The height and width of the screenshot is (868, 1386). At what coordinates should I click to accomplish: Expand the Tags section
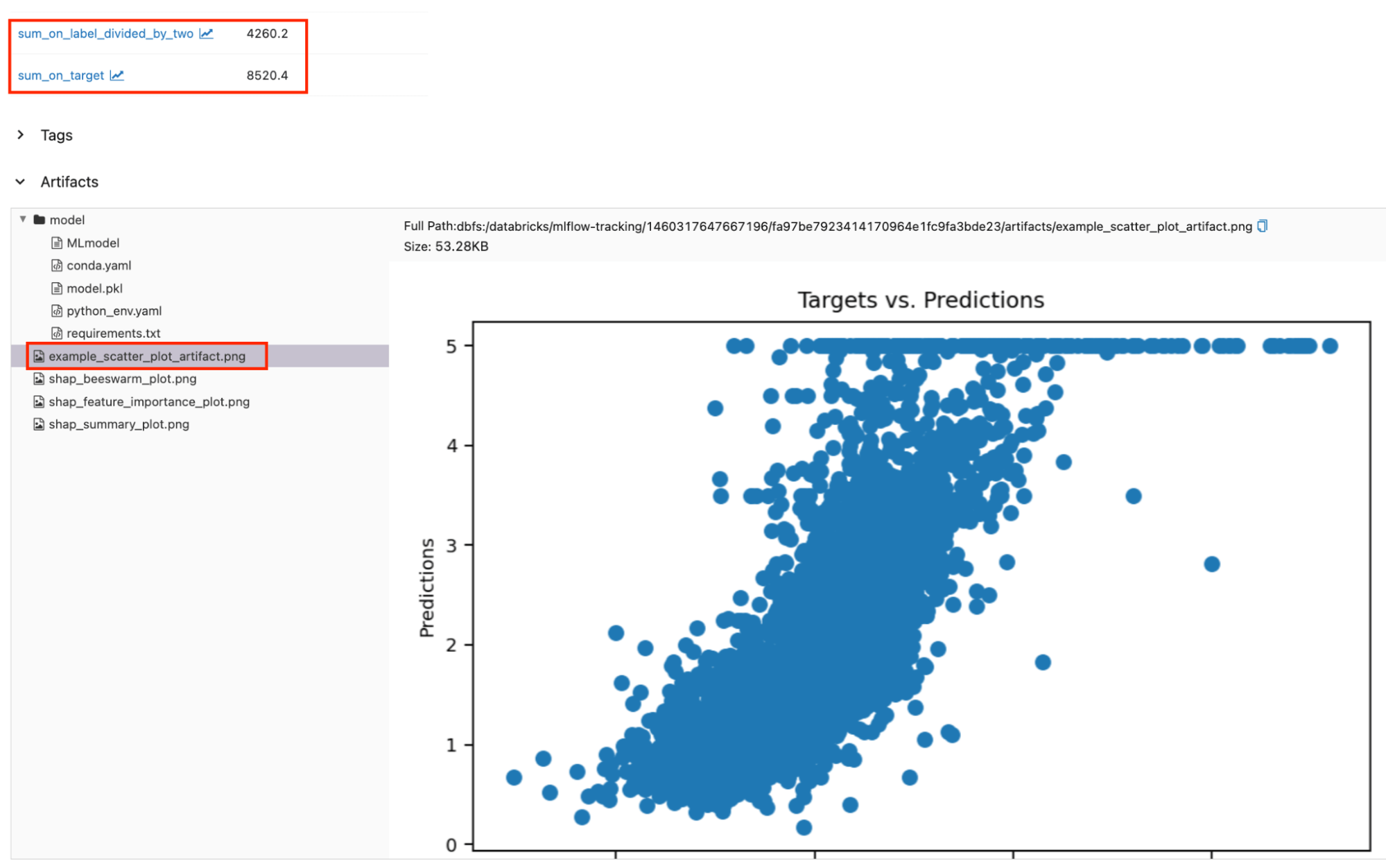click(x=21, y=134)
